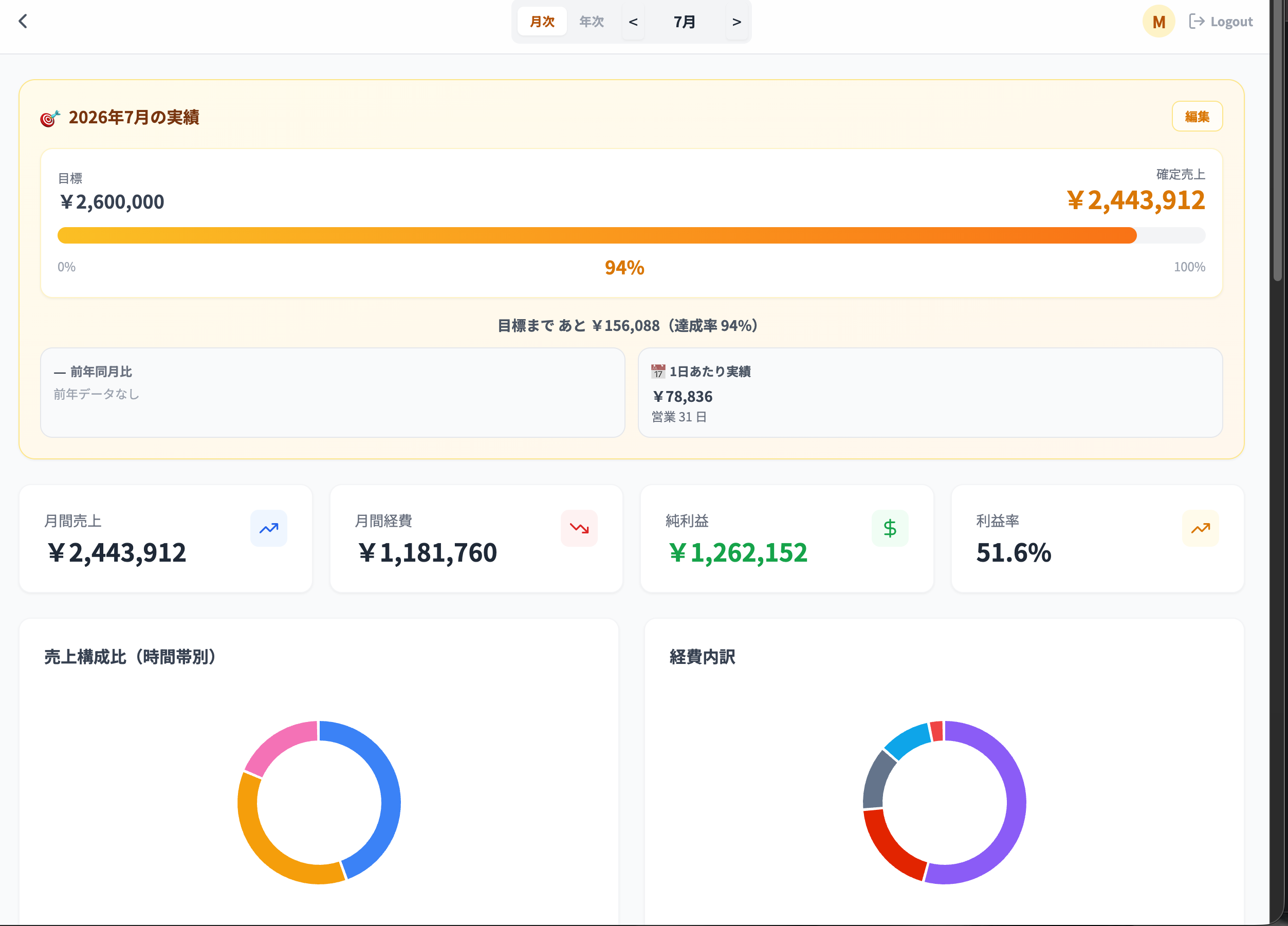Click the net profit value ¥1,262,152
Image resolution: width=1288 pixels, height=926 pixels.
click(x=738, y=553)
